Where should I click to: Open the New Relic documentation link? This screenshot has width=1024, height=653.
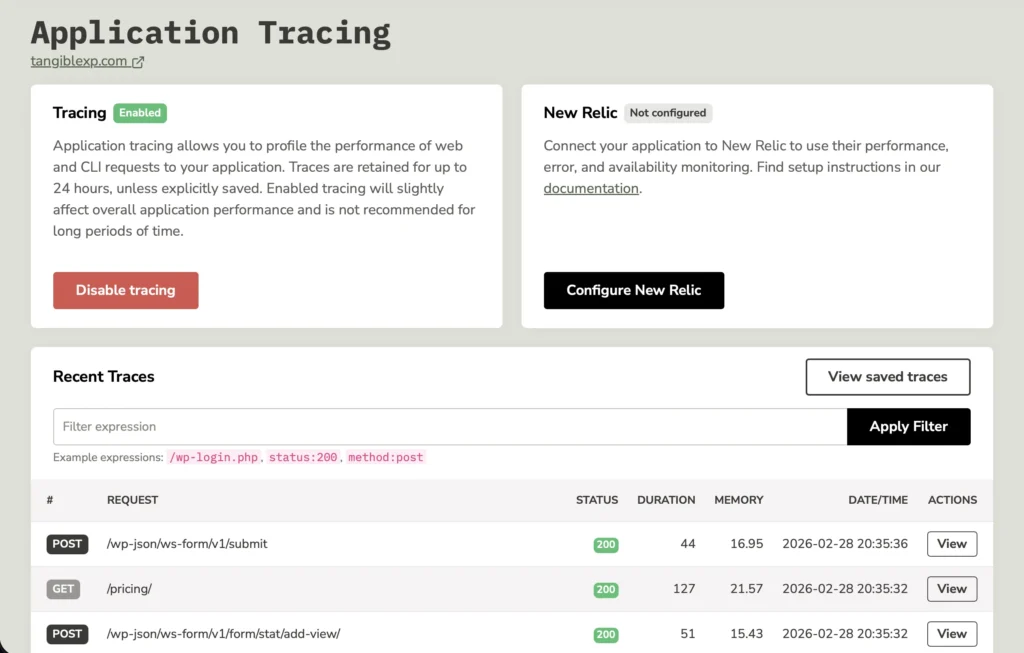click(x=590, y=188)
